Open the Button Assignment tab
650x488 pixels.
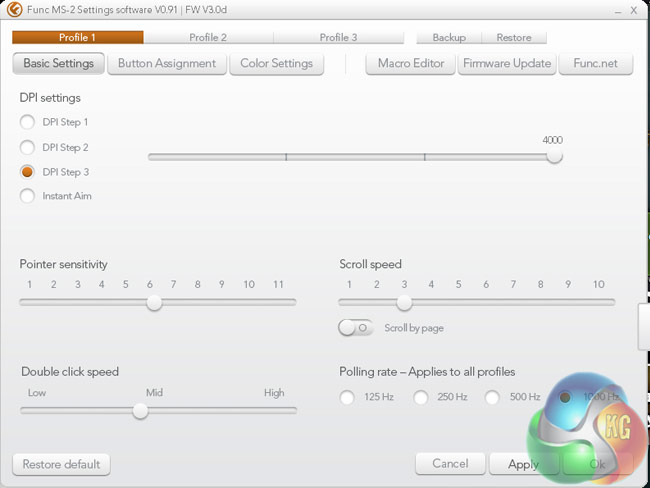pyautogui.click(x=167, y=63)
